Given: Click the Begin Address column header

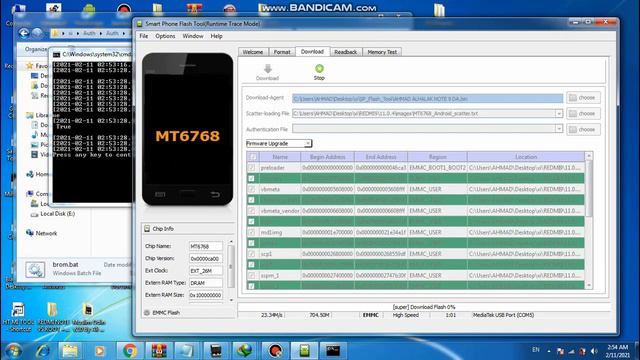Looking at the screenshot, I should 327,157.
